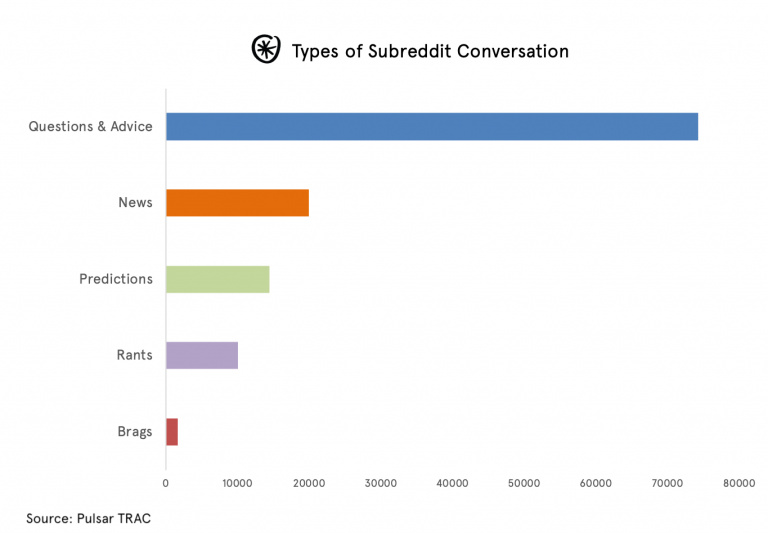Screen dimensions: 768x533
Task: Select the purple Rants bar
Action: click(201, 355)
